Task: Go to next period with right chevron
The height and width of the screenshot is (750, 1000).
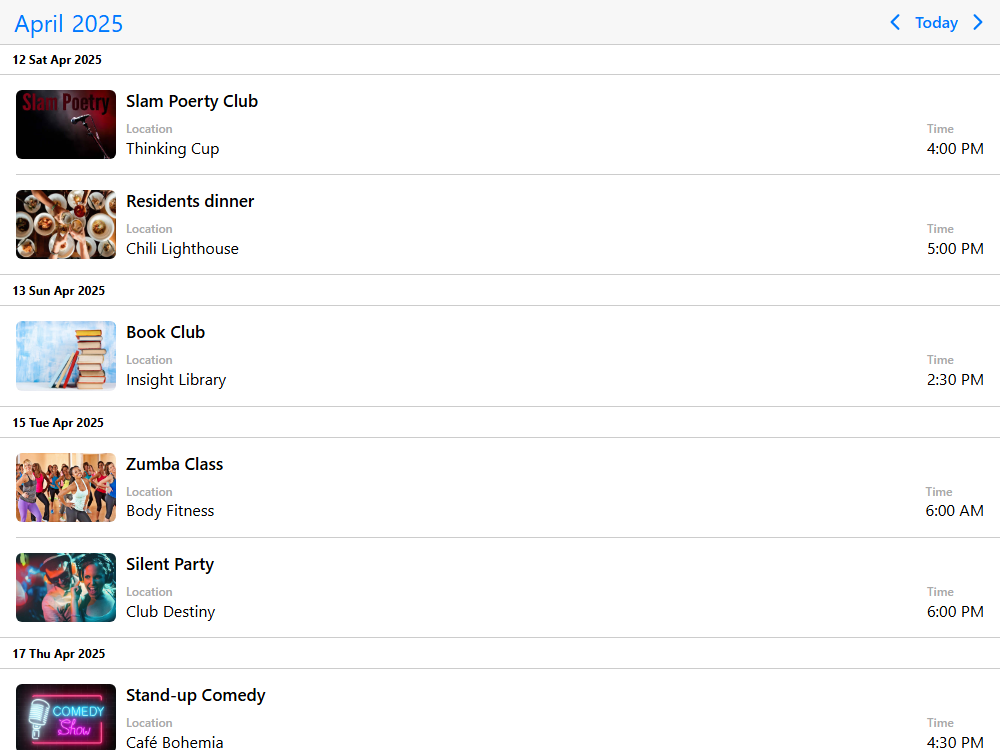Action: click(x=978, y=22)
